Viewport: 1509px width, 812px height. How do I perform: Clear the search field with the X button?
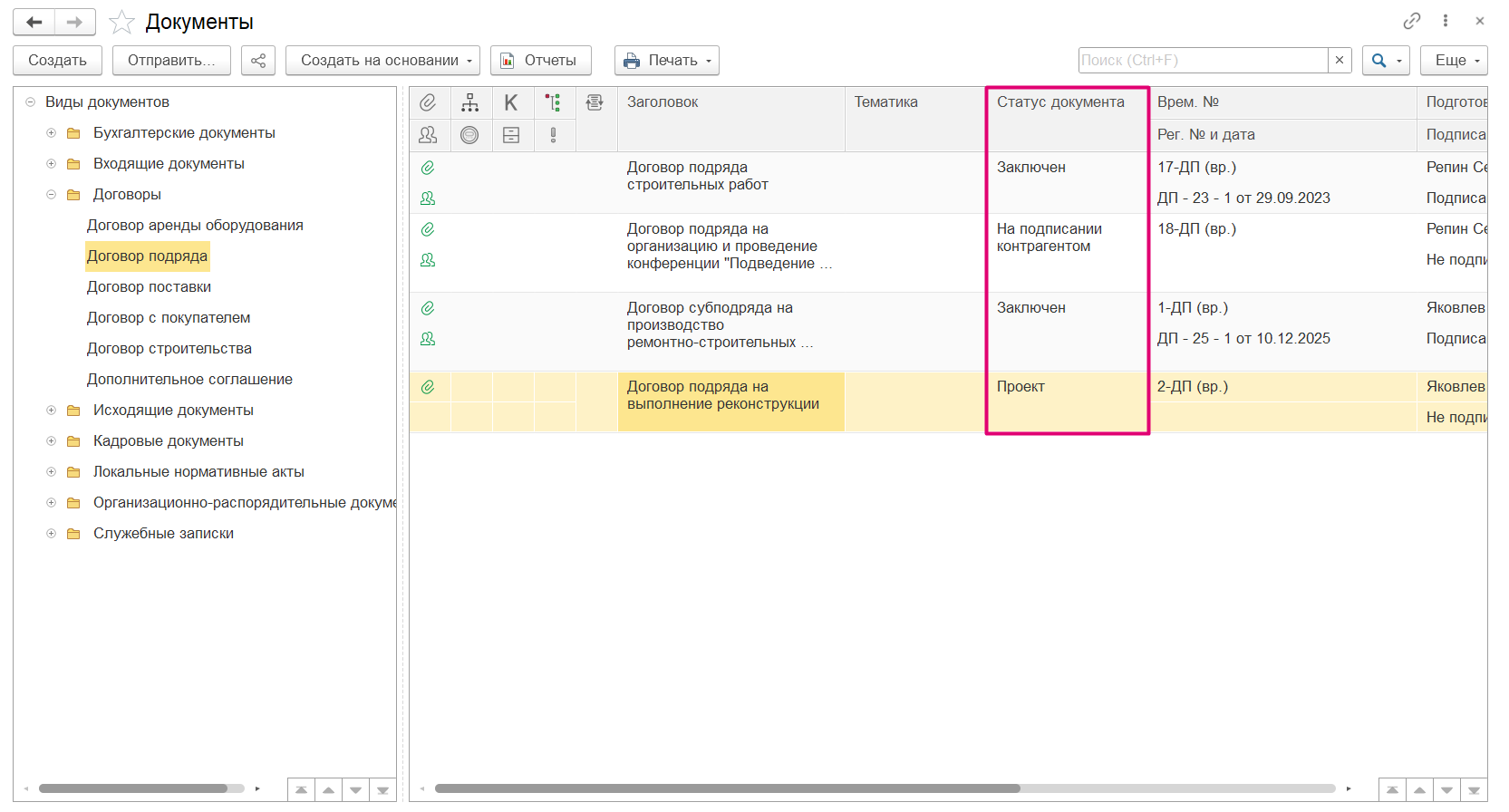(x=1340, y=61)
